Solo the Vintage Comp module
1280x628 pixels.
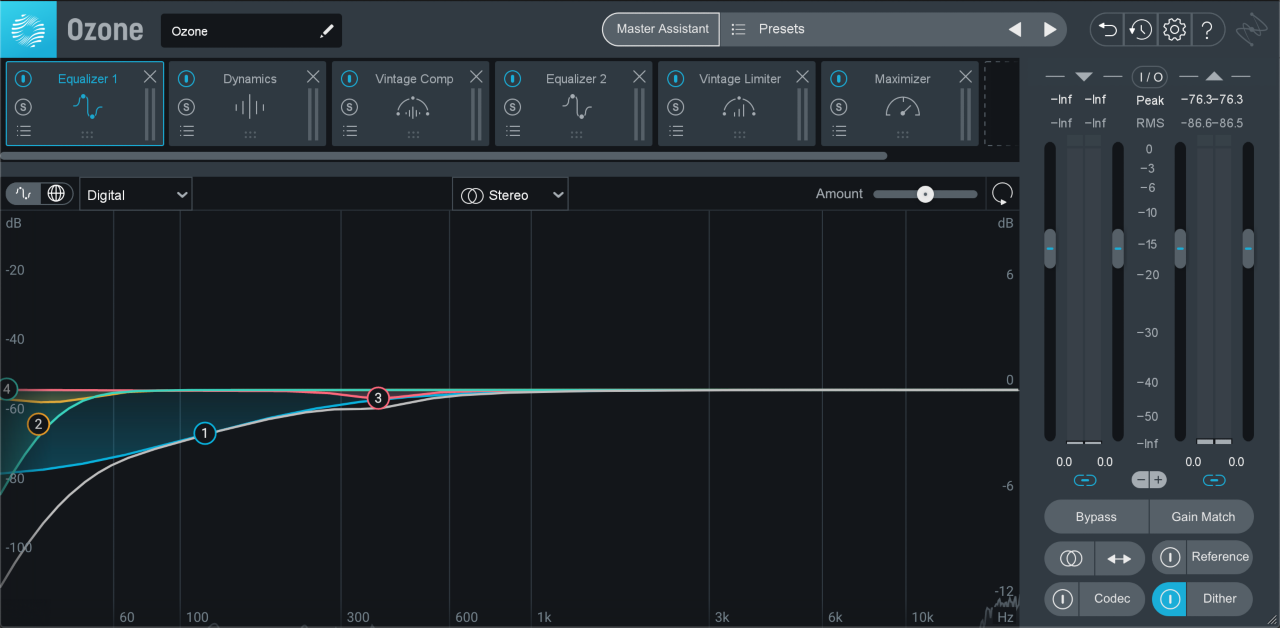(x=350, y=107)
